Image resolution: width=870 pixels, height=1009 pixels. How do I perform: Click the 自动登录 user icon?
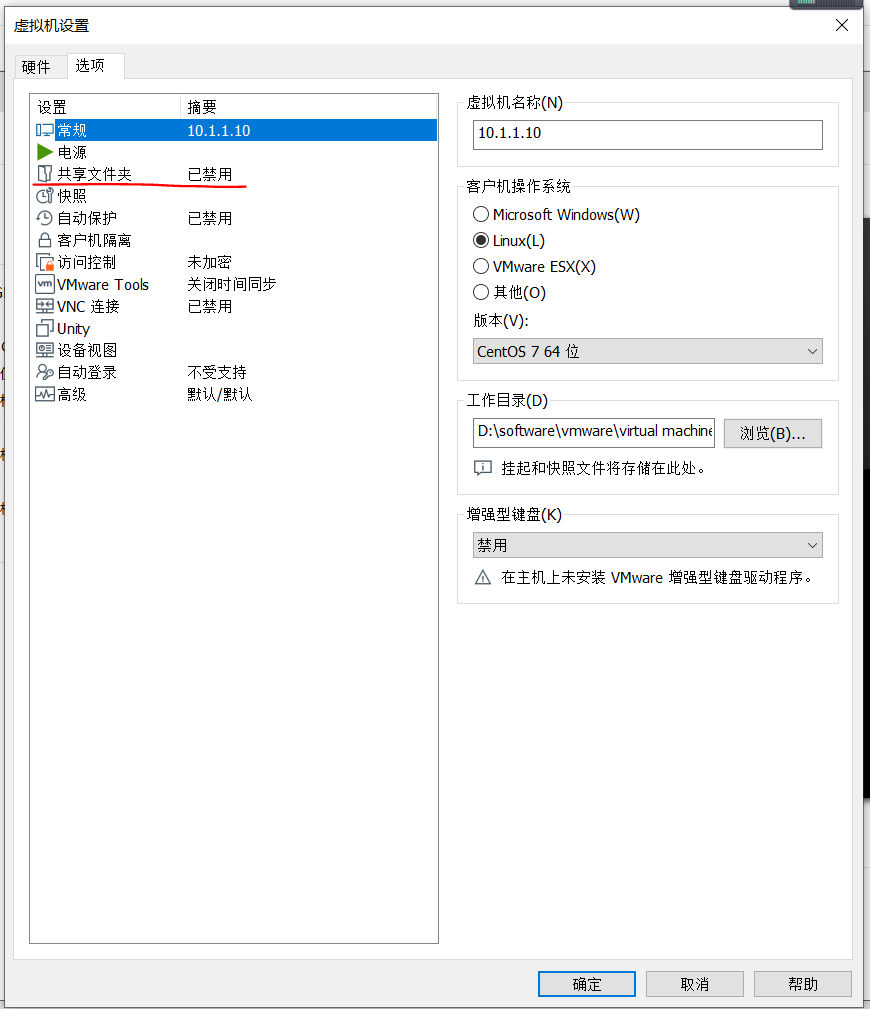point(44,372)
